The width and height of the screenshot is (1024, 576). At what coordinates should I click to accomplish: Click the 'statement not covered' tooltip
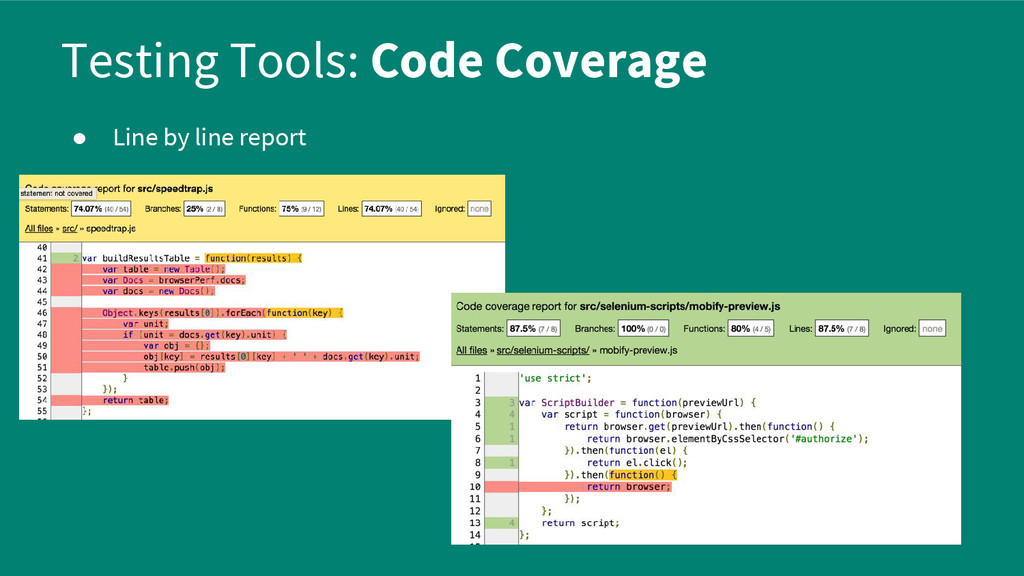click(x=58, y=193)
